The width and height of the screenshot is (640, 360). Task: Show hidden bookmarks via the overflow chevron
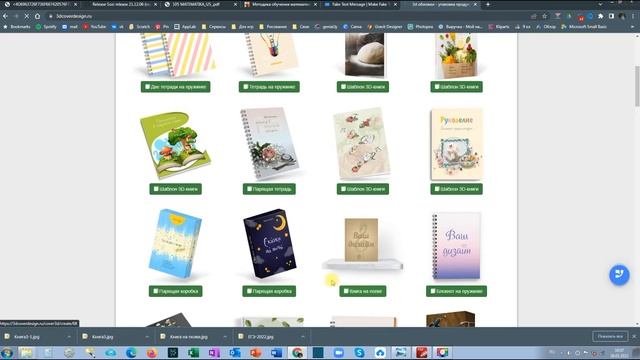pyautogui.click(x=633, y=27)
